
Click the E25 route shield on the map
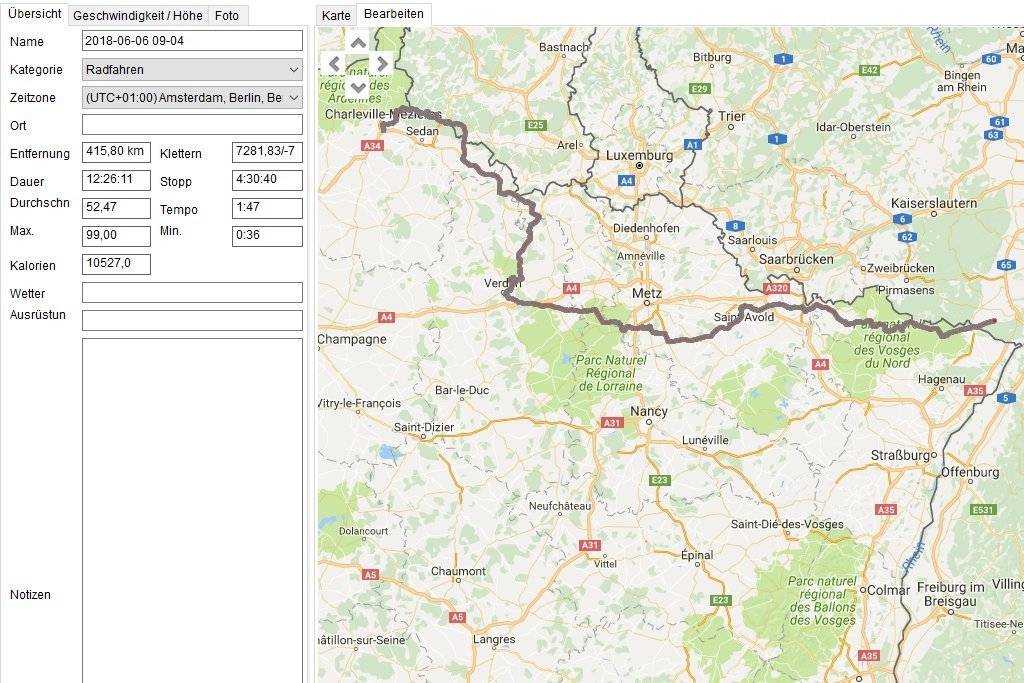point(536,125)
